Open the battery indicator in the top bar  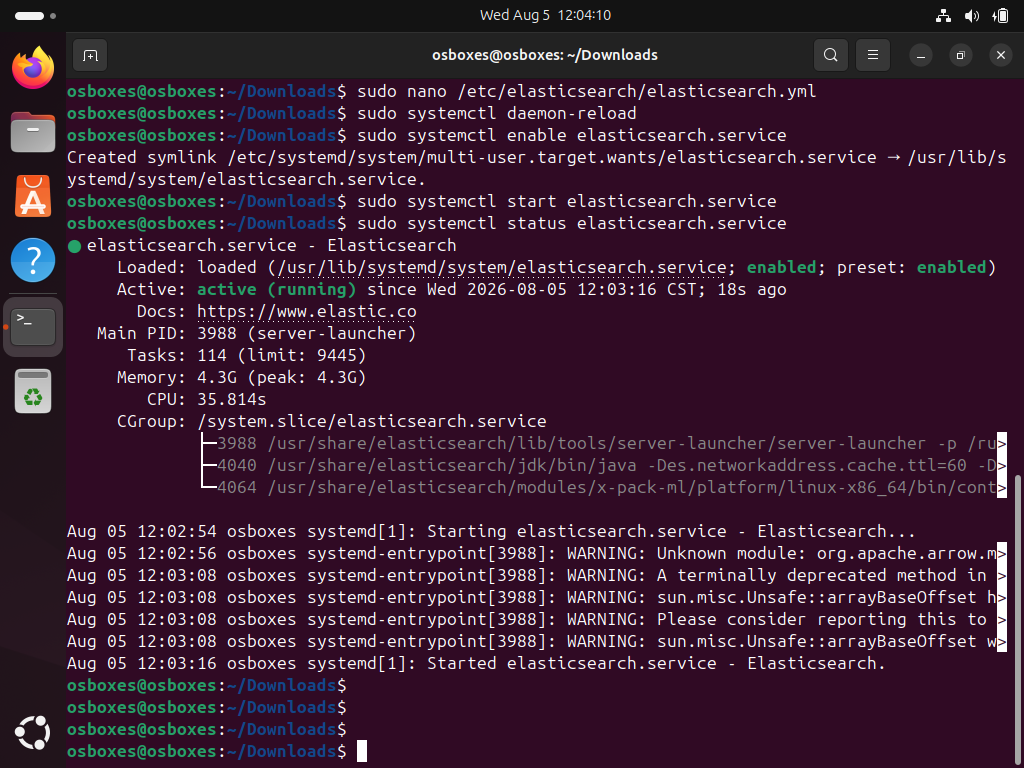(1000, 16)
